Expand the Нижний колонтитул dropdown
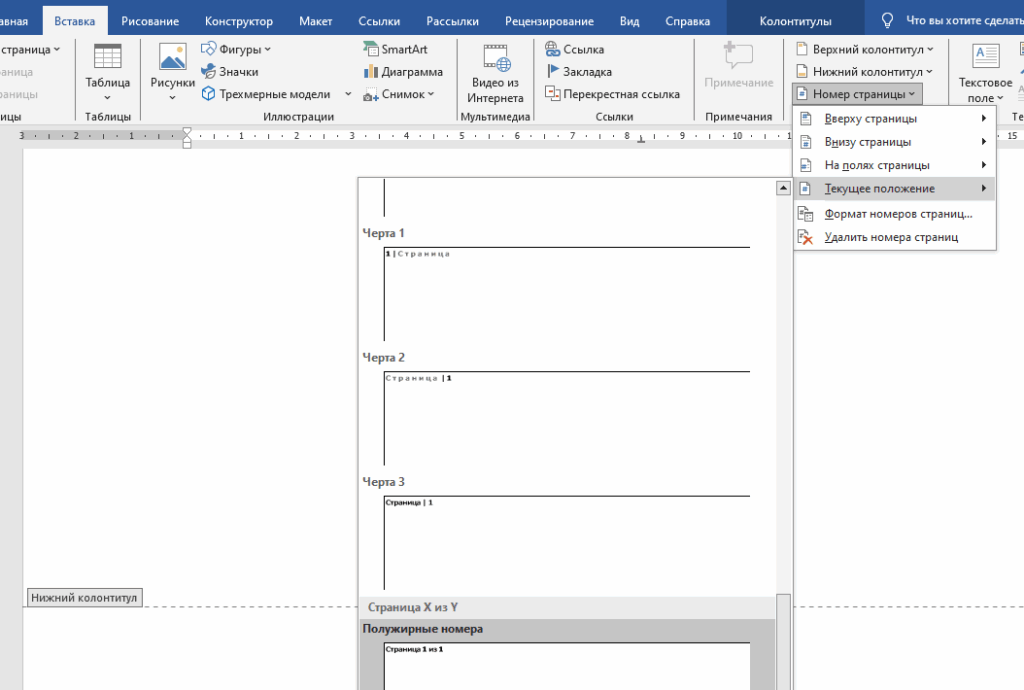 pos(865,72)
